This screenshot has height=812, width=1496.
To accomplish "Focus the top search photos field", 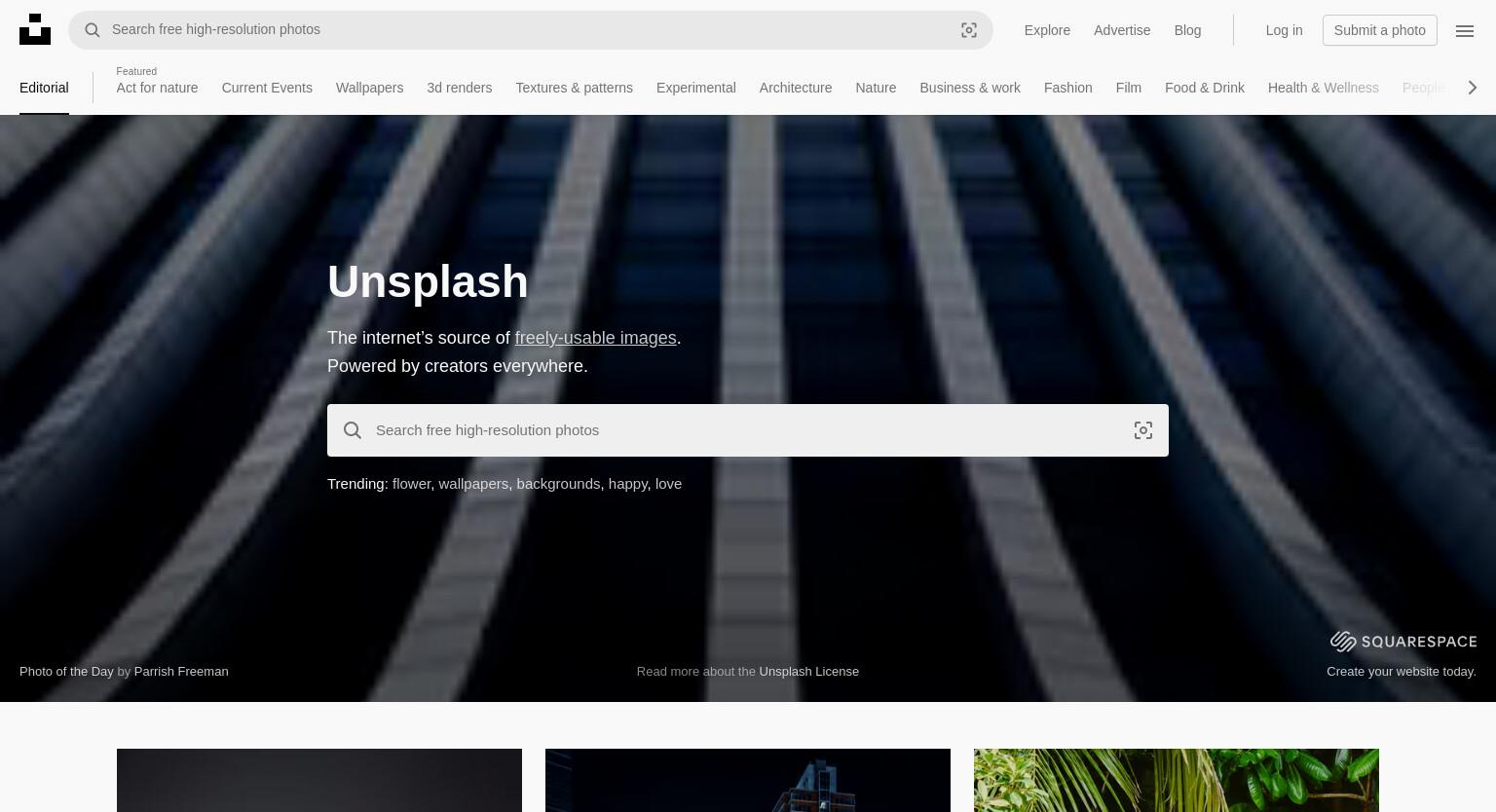I will pyautogui.click(x=531, y=30).
